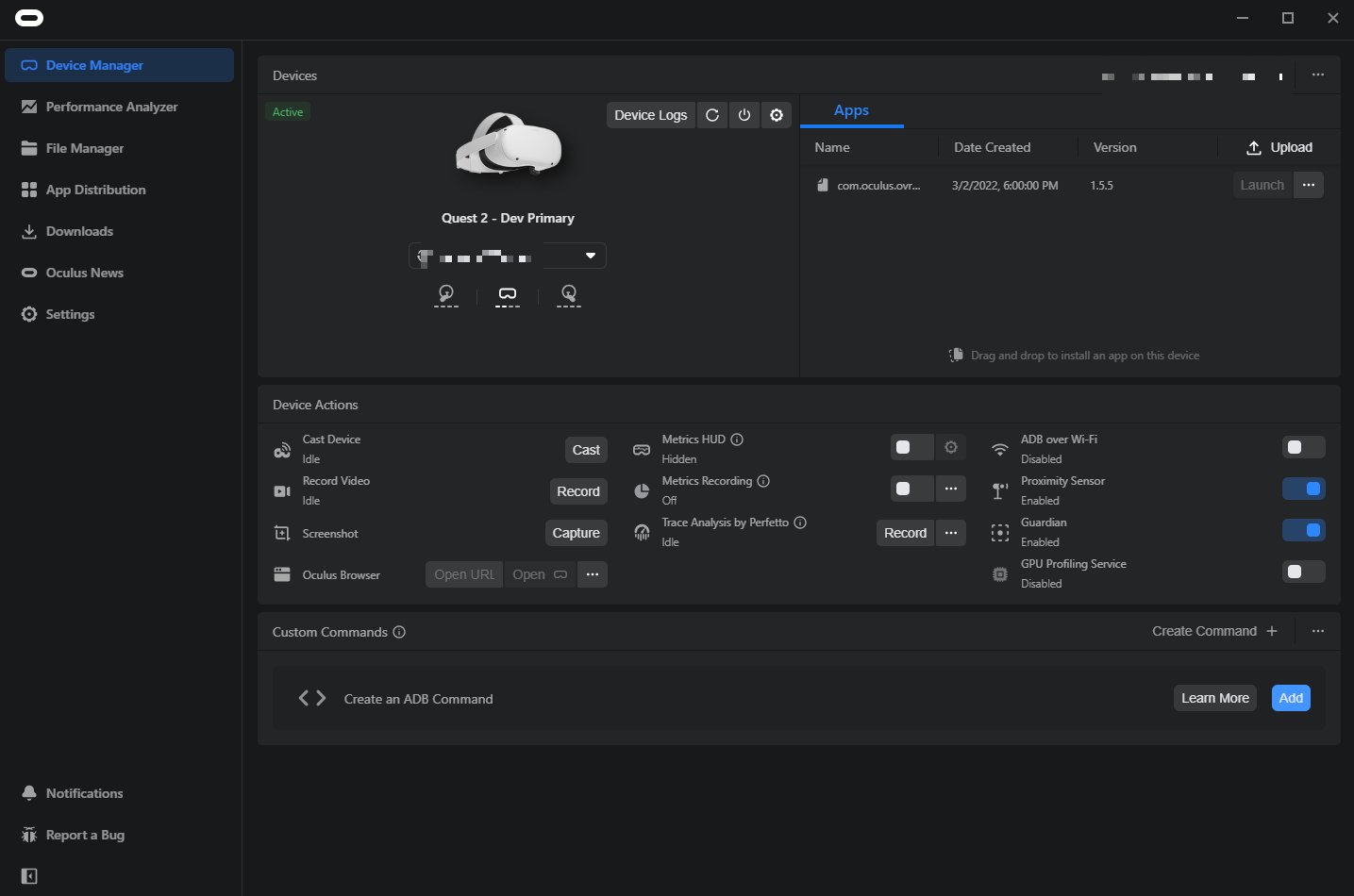The width and height of the screenshot is (1354, 896).
Task: Click the Active status badge
Action: tap(288, 111)
